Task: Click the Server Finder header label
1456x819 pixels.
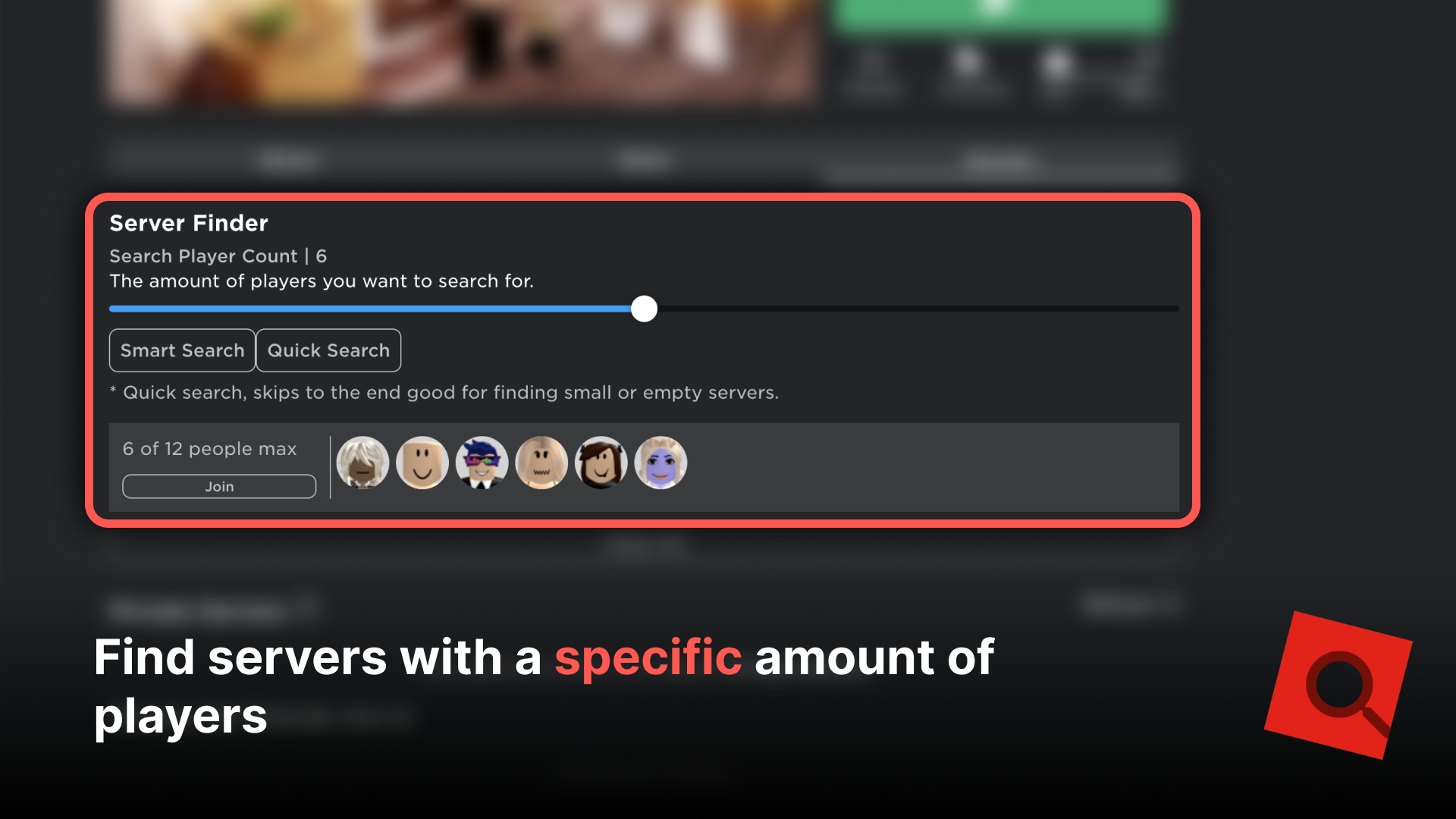Action: coord(190,223)
